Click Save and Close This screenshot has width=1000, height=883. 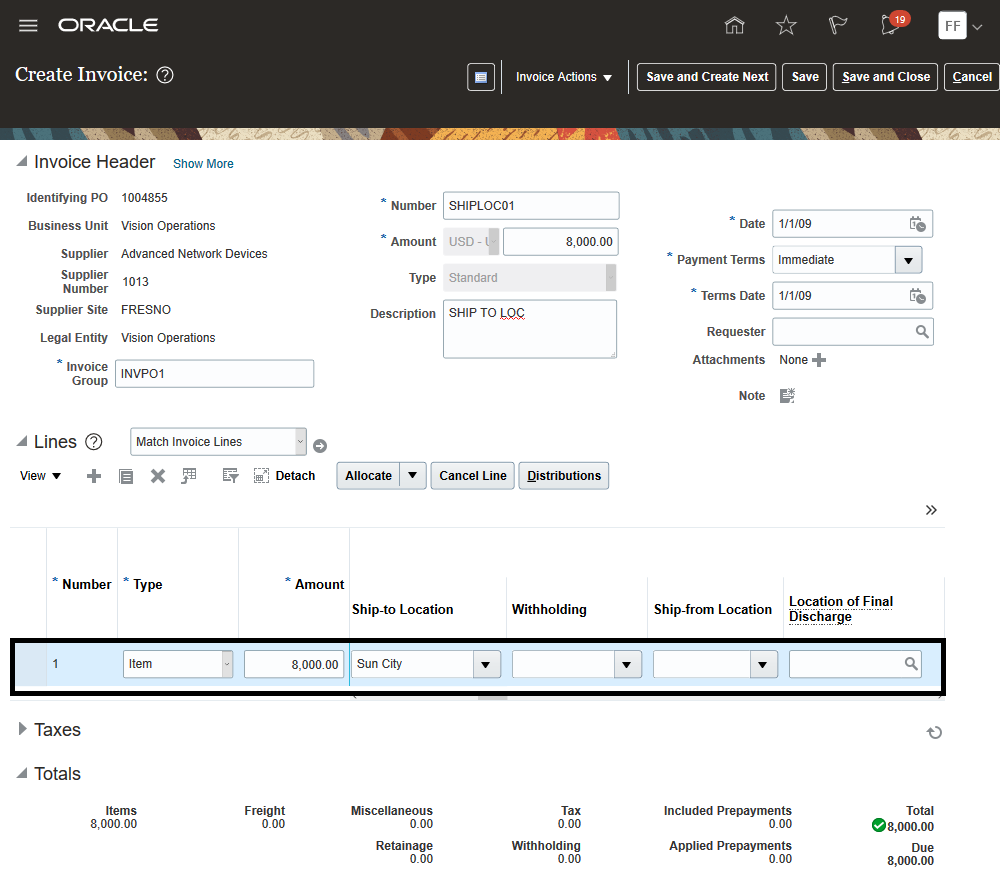pos(885,77)
